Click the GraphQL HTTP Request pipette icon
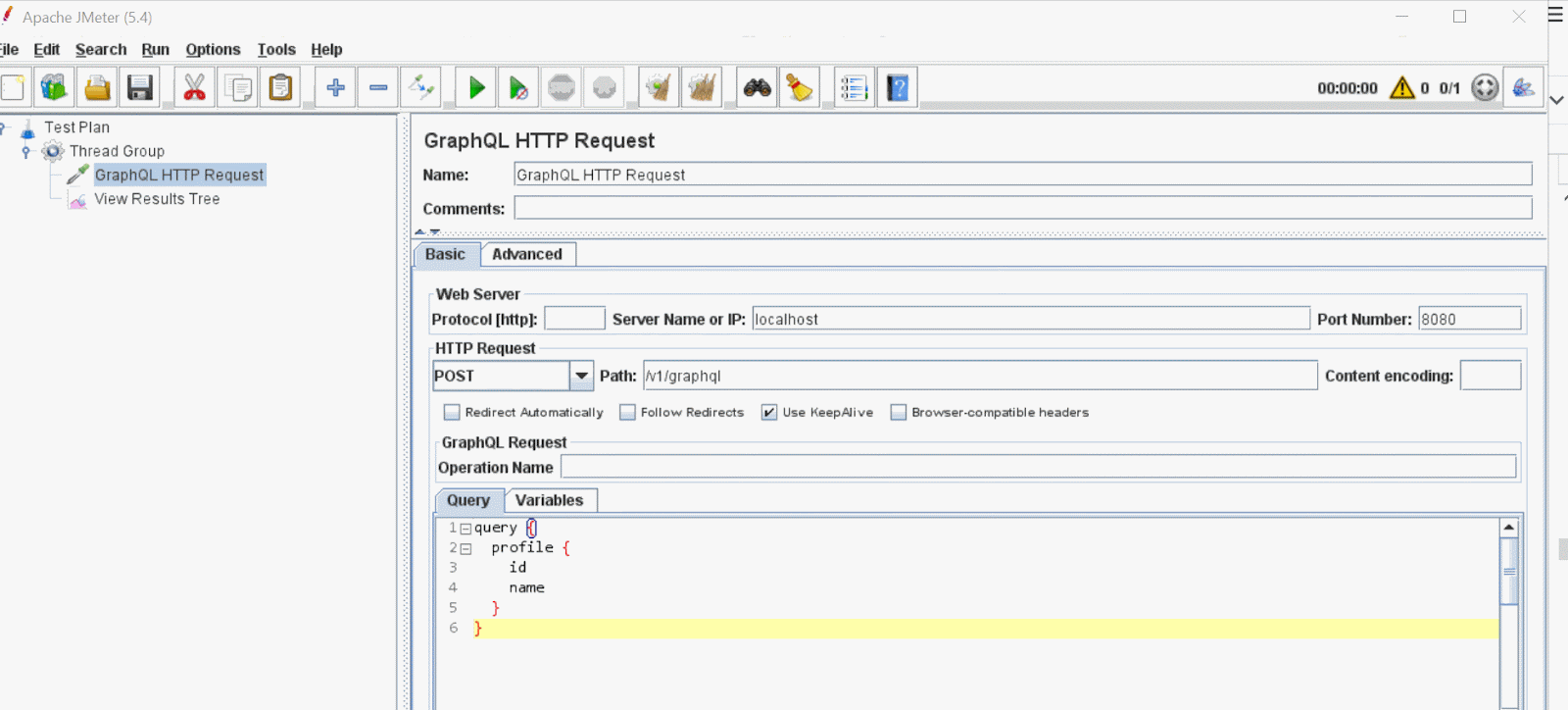The image size is (1568, 710). click(x=77, y=175)
